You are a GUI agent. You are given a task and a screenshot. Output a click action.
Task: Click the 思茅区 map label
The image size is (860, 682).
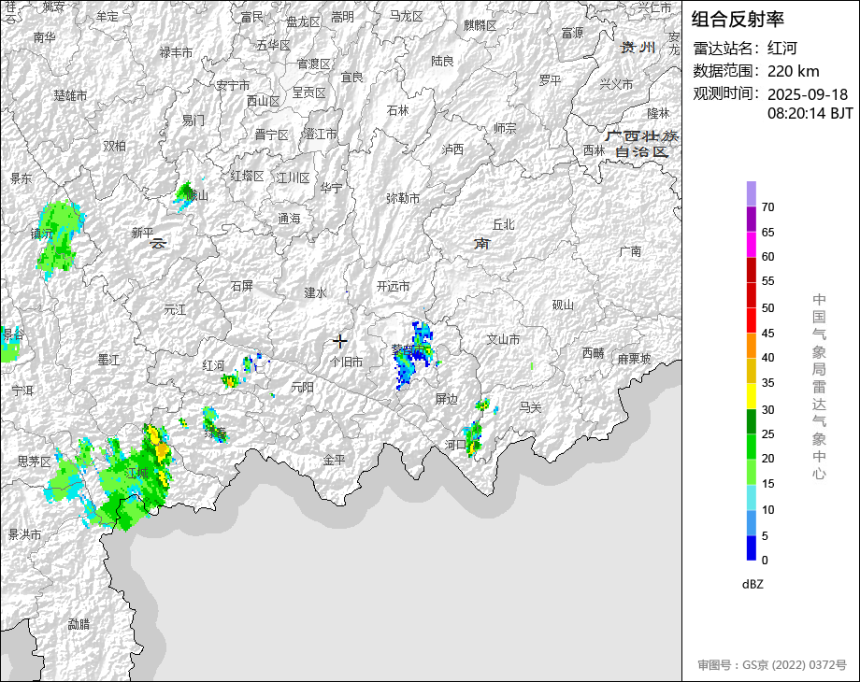click(x=34, y=461)
